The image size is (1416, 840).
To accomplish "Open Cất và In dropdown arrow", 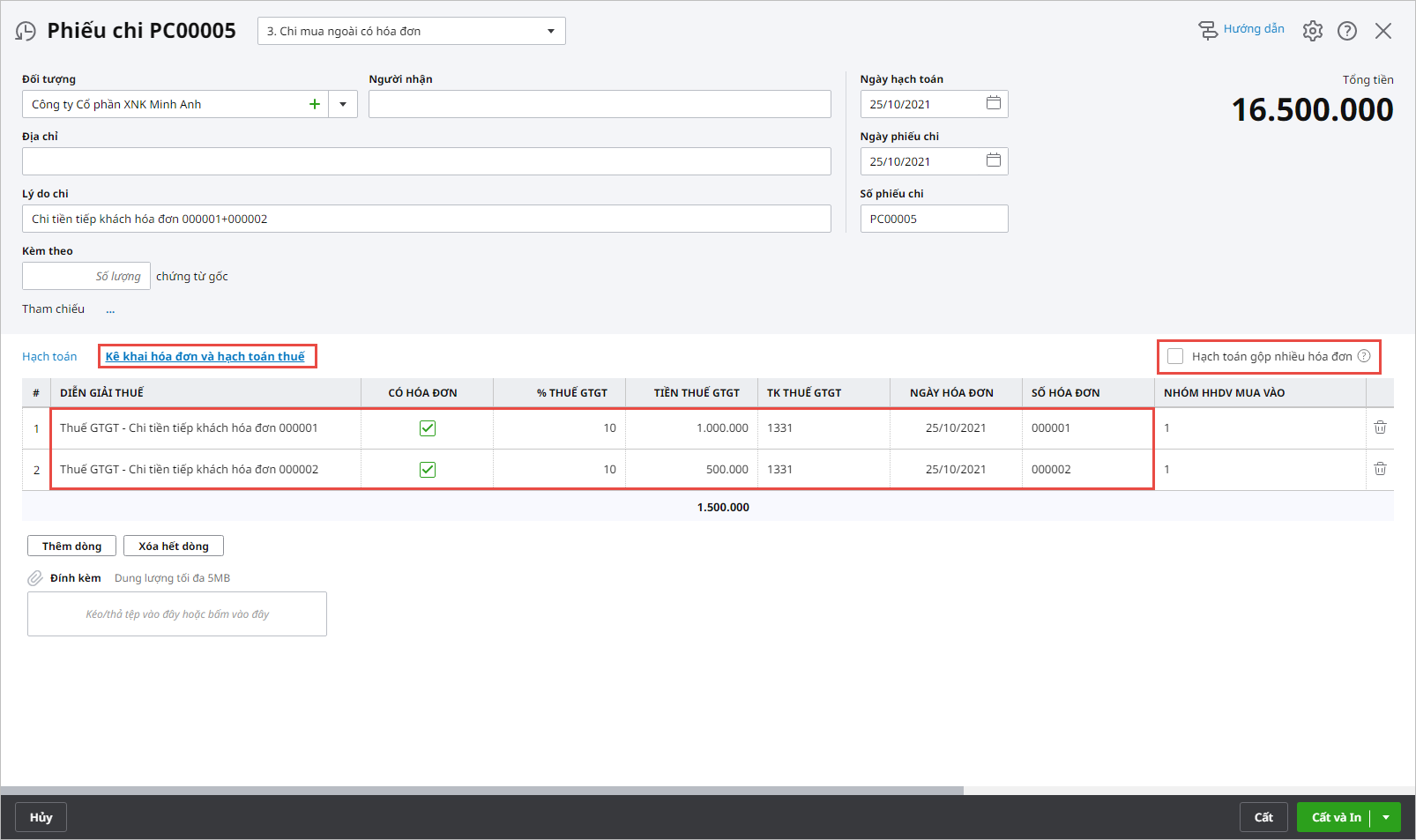I will (1386, 817).
